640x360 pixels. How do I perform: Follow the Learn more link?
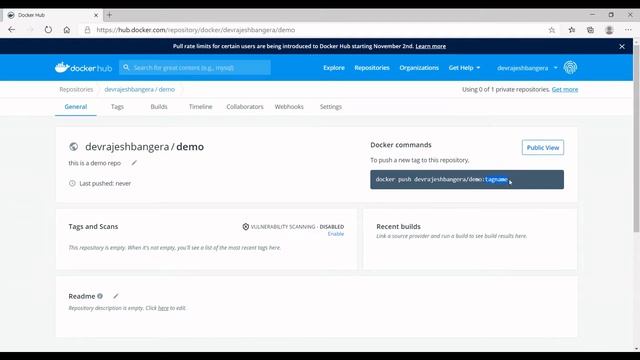(x=431, y=46)
